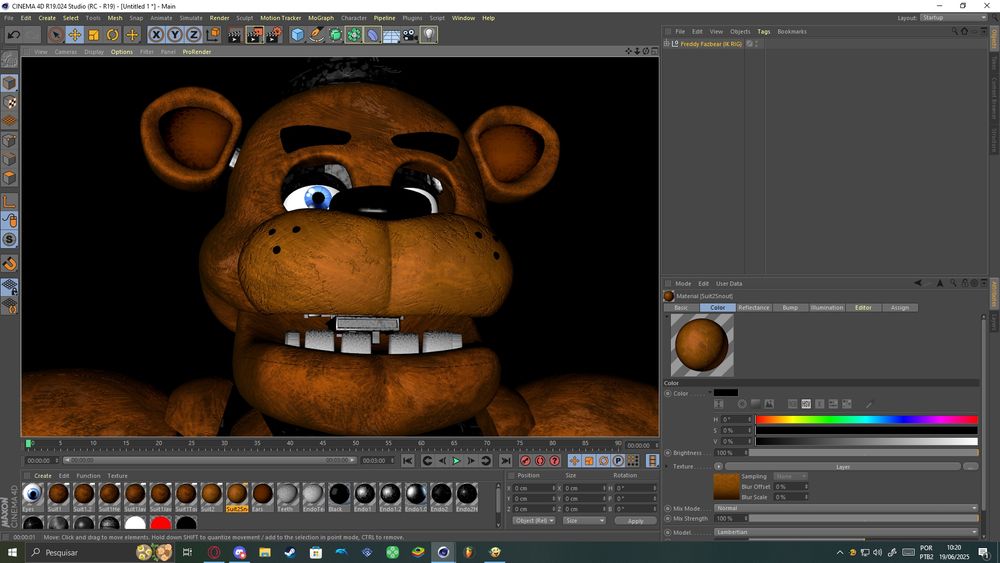The width and height of the screenshot is (1000, 563).
Task: Open the MoGraph menu
Action: [321, 18]
